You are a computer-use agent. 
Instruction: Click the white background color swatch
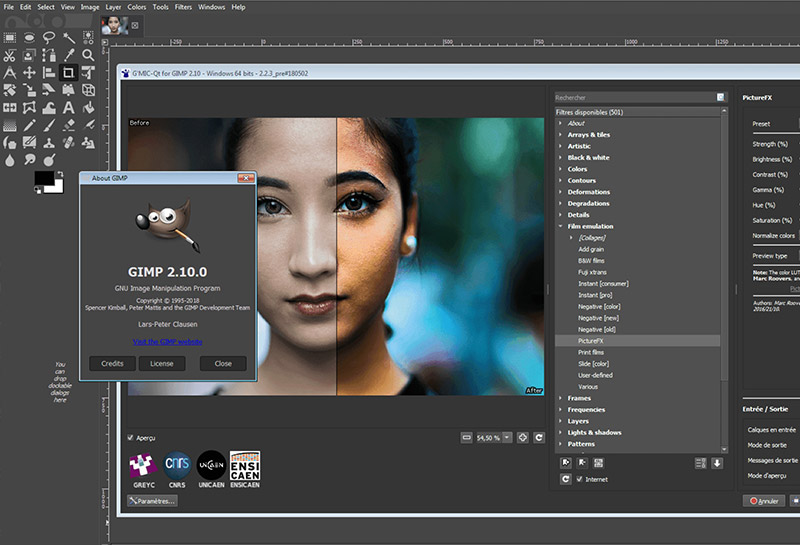[57, 187]
